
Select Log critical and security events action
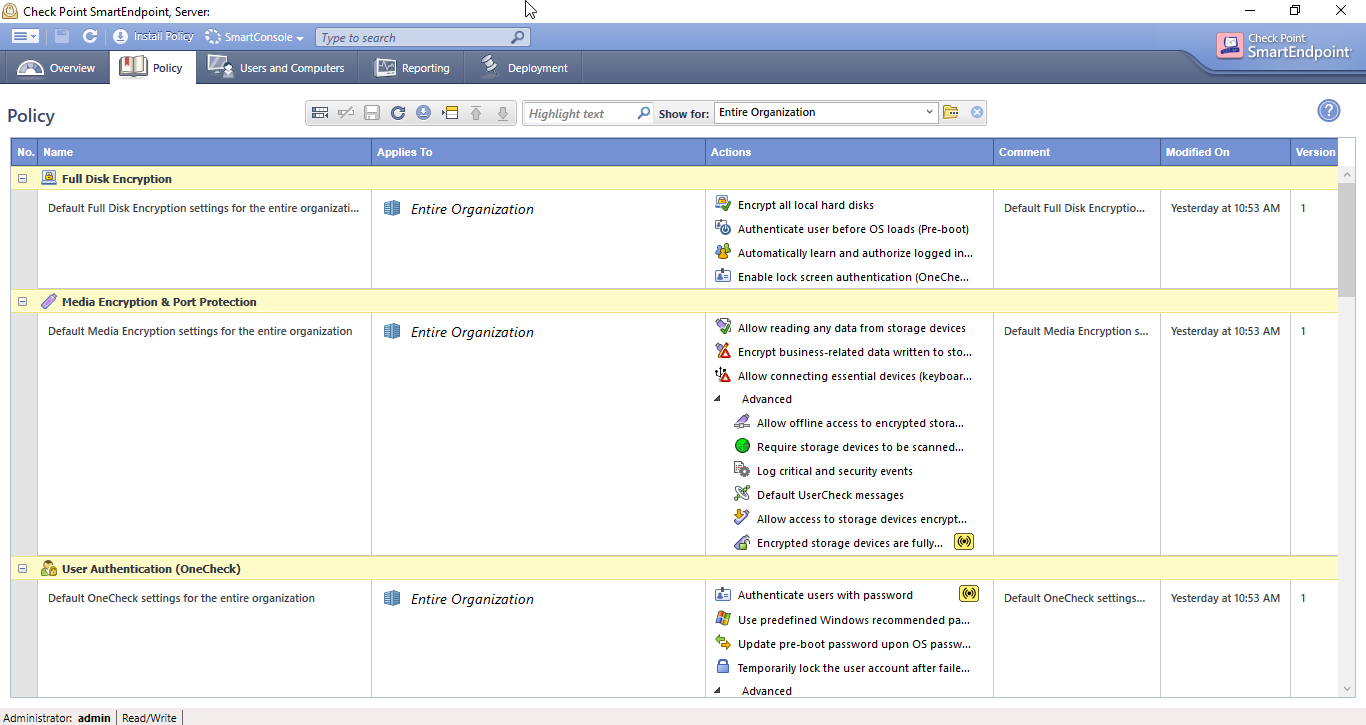tap(834, 471)
